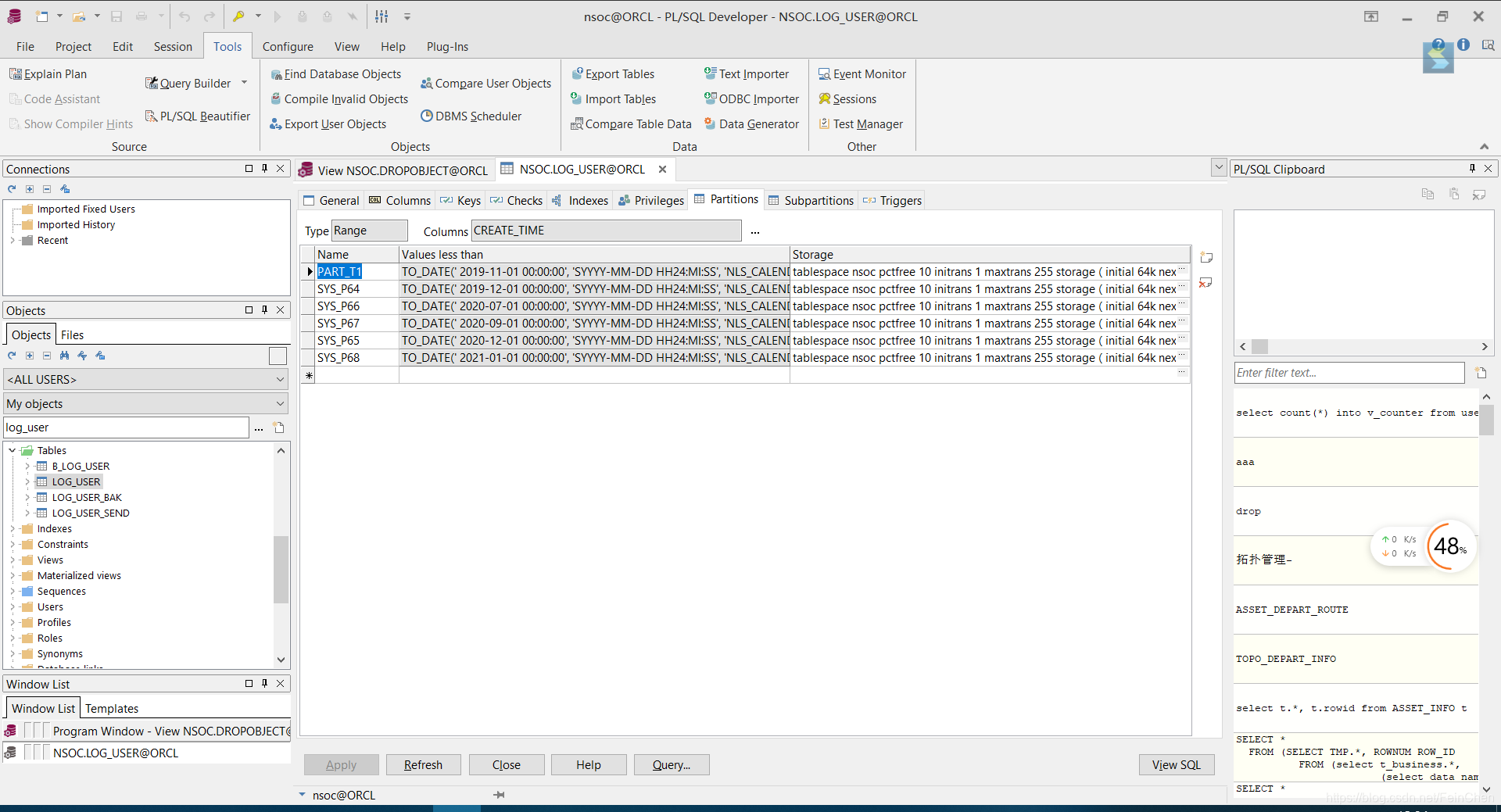Click collapse-all minus icon in Connections toolbar

47,189
